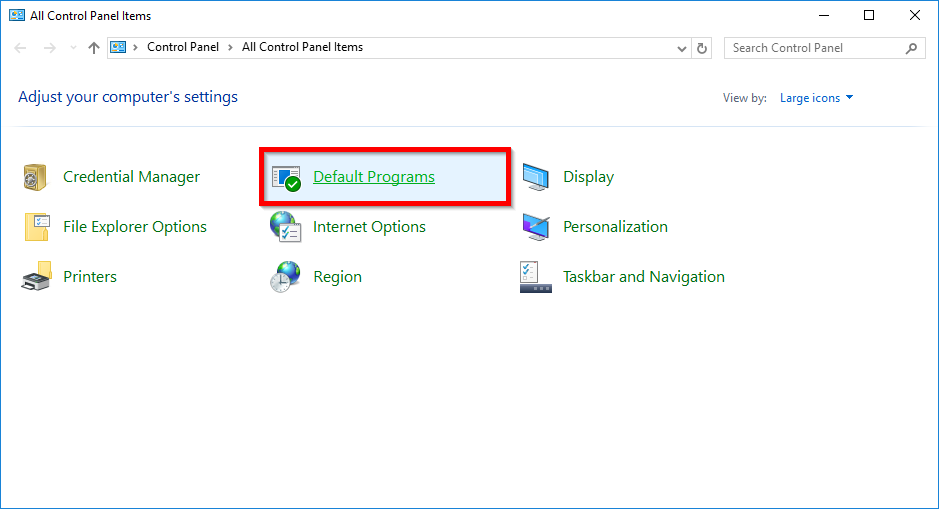Minimize the Control Panel window
The image size is (939, 509).
[x=824, y=16]
